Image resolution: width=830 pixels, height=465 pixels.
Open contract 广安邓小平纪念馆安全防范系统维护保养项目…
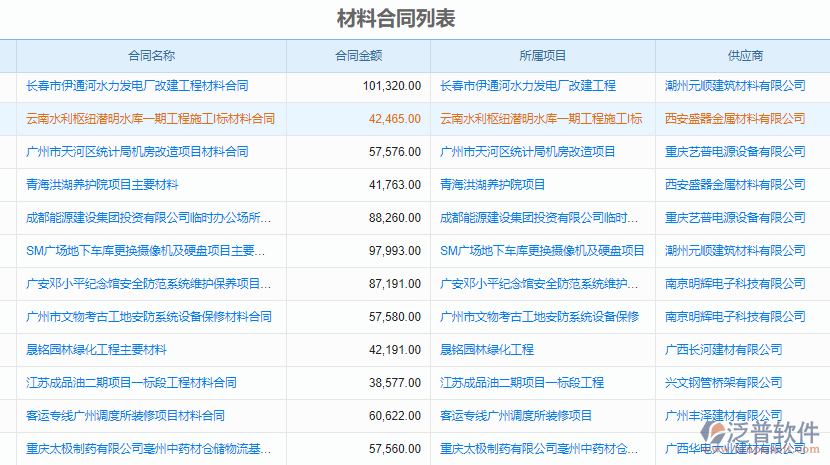point(148,284)
